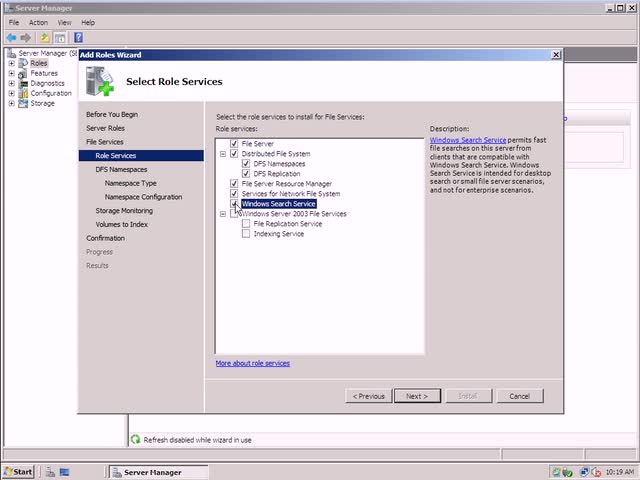Click the Show/Hide console tree icon
The image size is (640, 480).
click(60, 38)
